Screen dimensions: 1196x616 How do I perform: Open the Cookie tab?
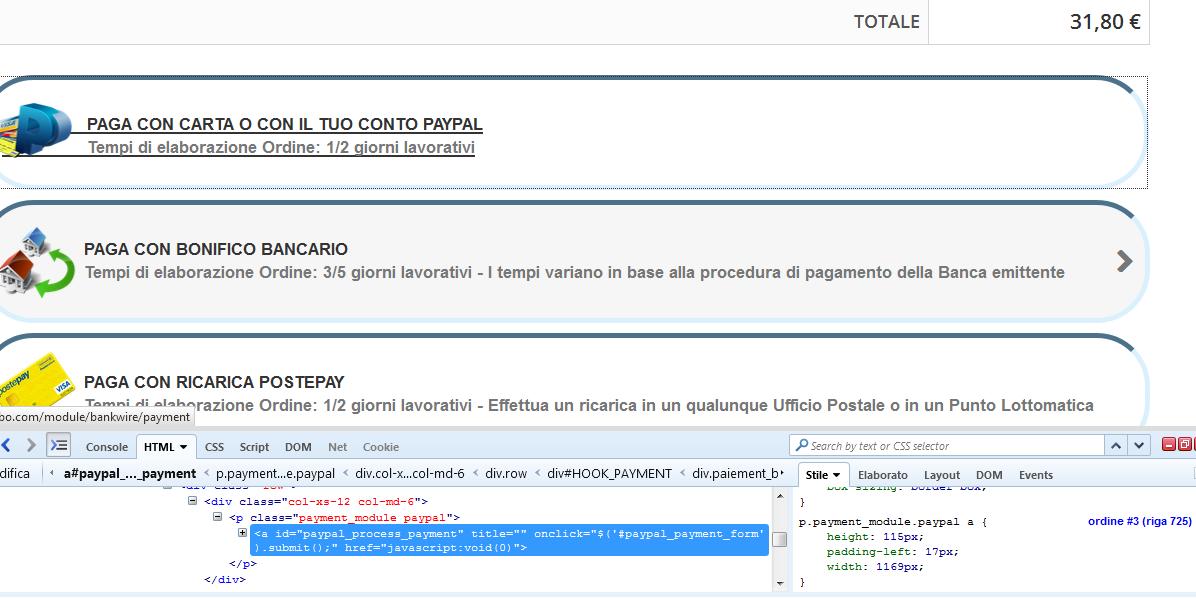[381, 447]
